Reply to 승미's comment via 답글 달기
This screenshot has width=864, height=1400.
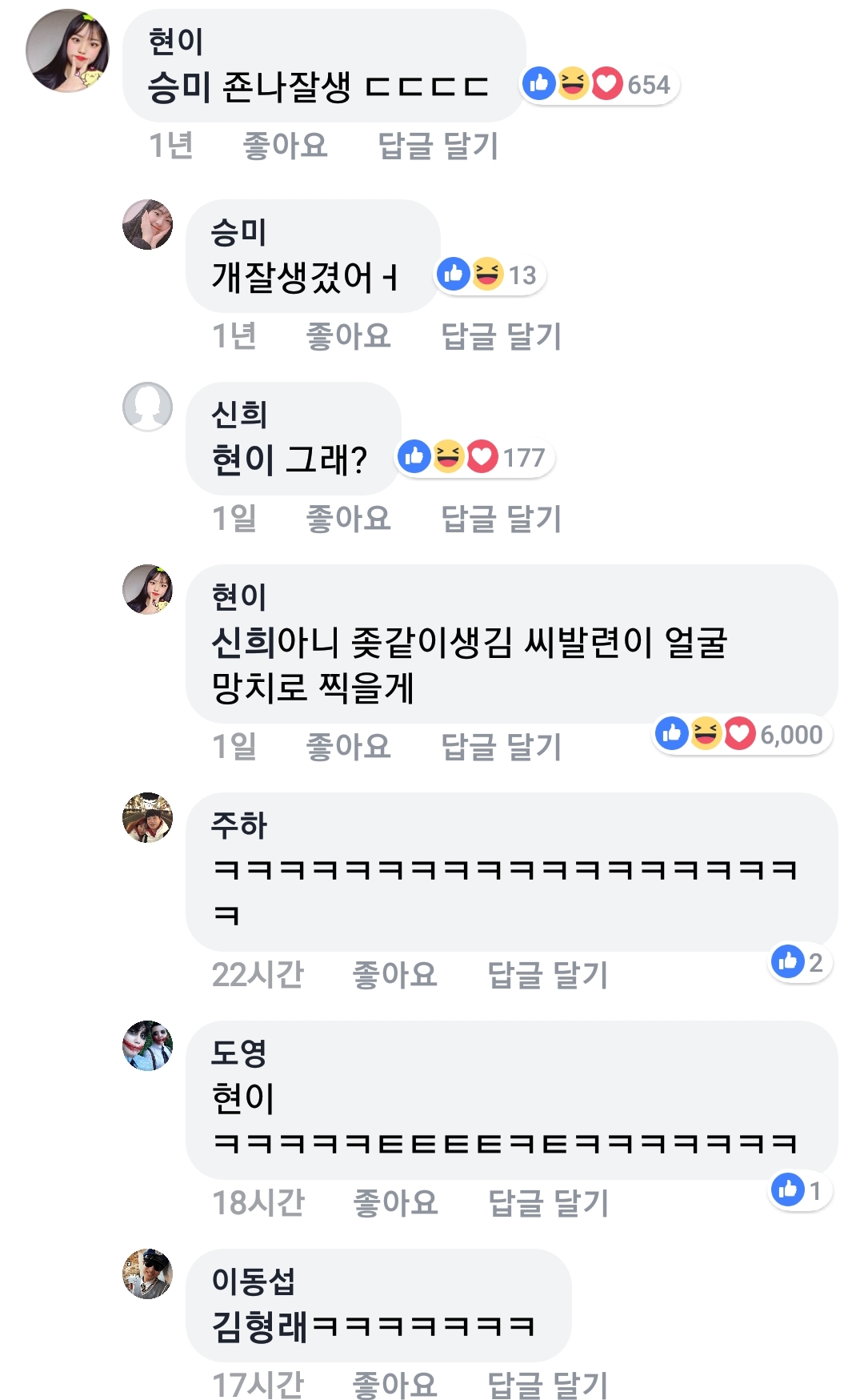pos(502,336)
